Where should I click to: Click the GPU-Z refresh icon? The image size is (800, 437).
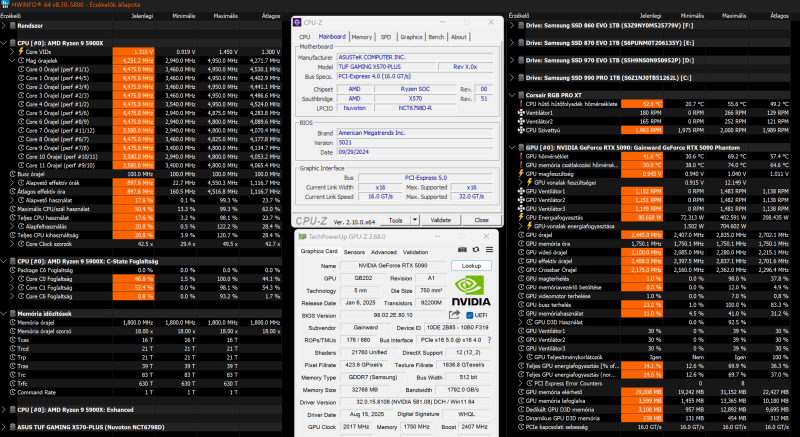476,250
